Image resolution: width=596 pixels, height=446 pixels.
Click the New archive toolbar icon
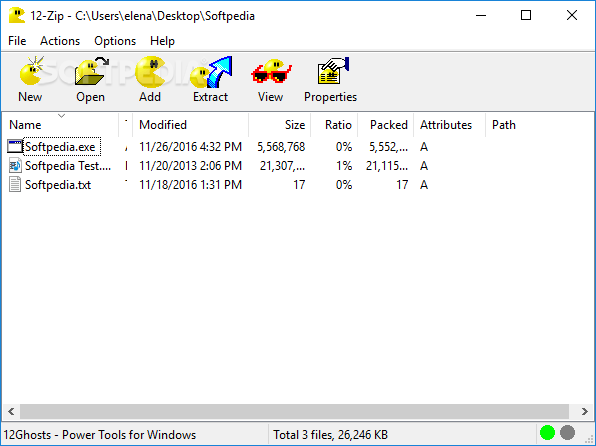[x=31, y=71]
